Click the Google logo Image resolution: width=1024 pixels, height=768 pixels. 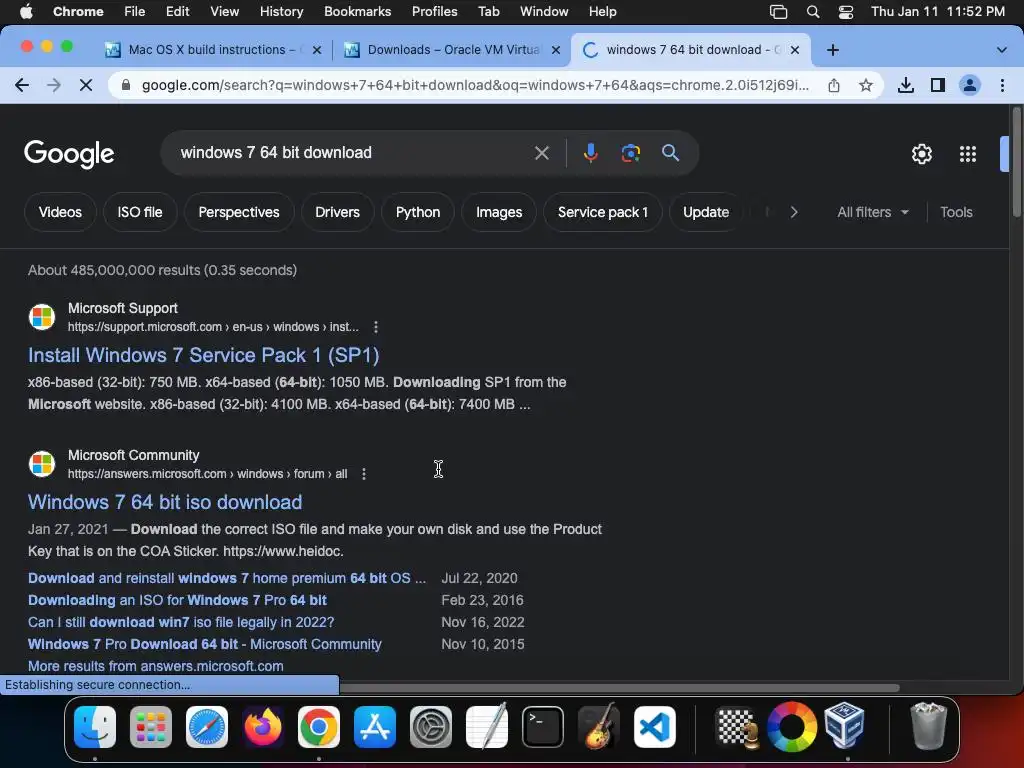(69, 154)
